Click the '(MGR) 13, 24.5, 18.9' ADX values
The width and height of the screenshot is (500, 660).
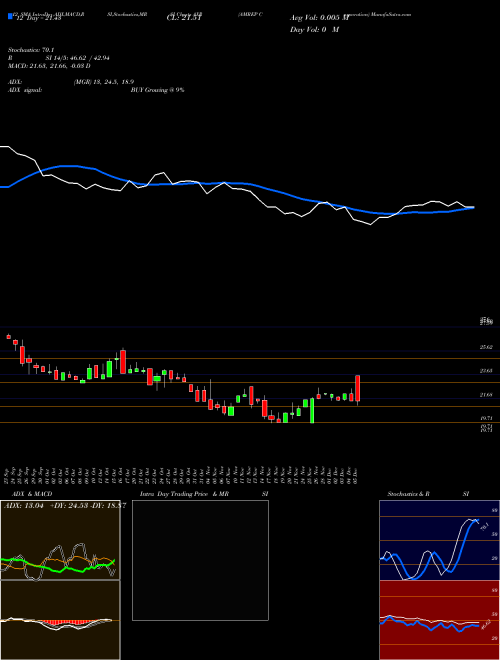coord(104,82)
